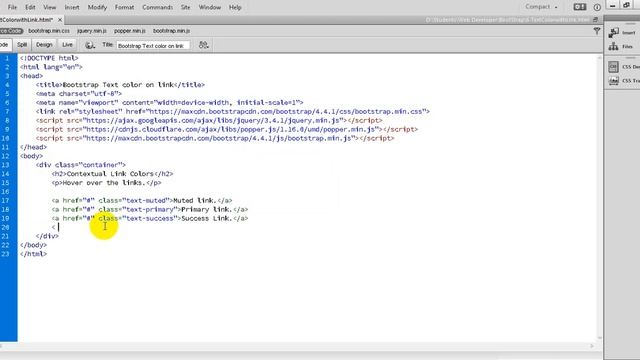
Task: Click the text-muted Muted link line
Action: (142, 200)
